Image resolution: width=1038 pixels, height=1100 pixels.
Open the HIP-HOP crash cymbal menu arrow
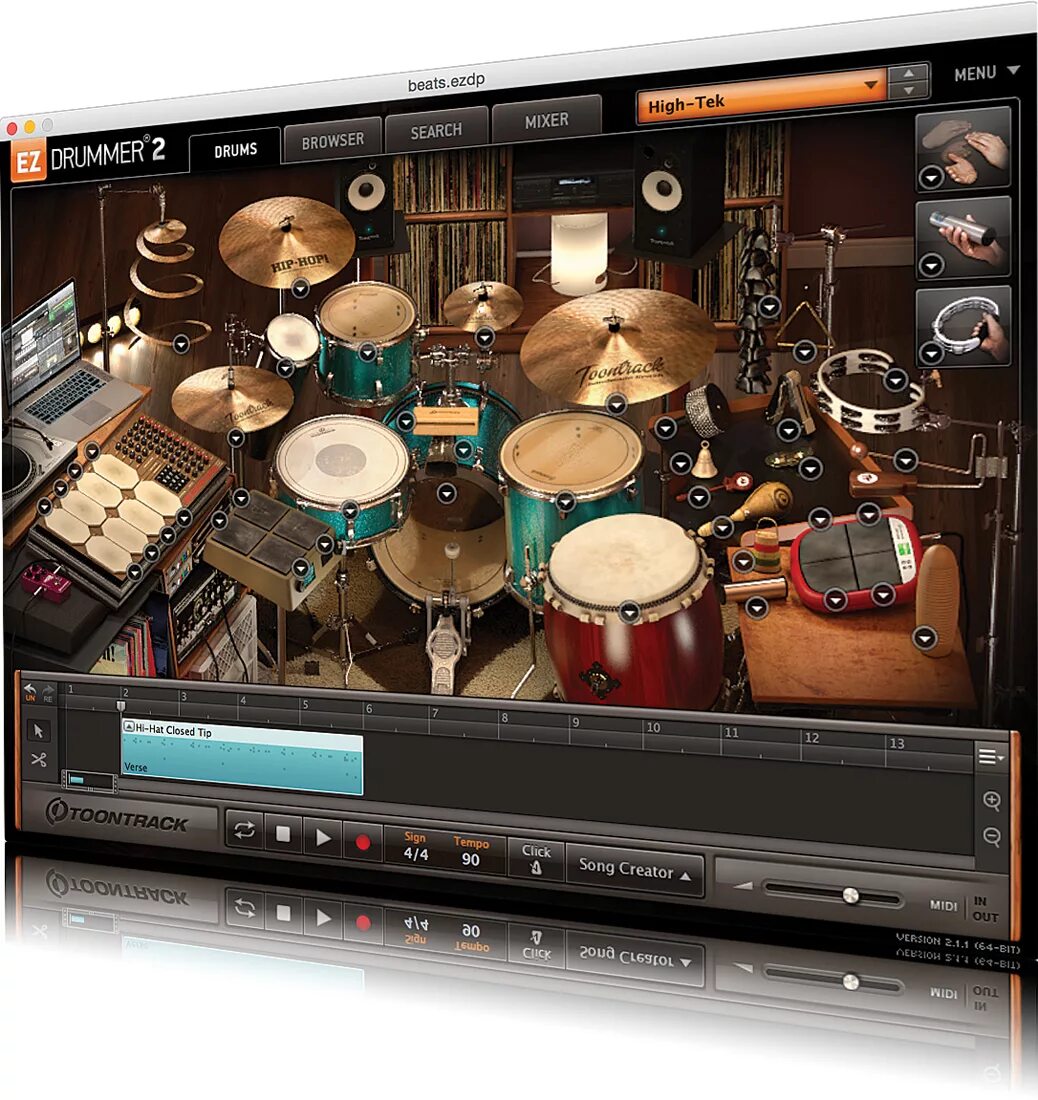tap(300, 288)
